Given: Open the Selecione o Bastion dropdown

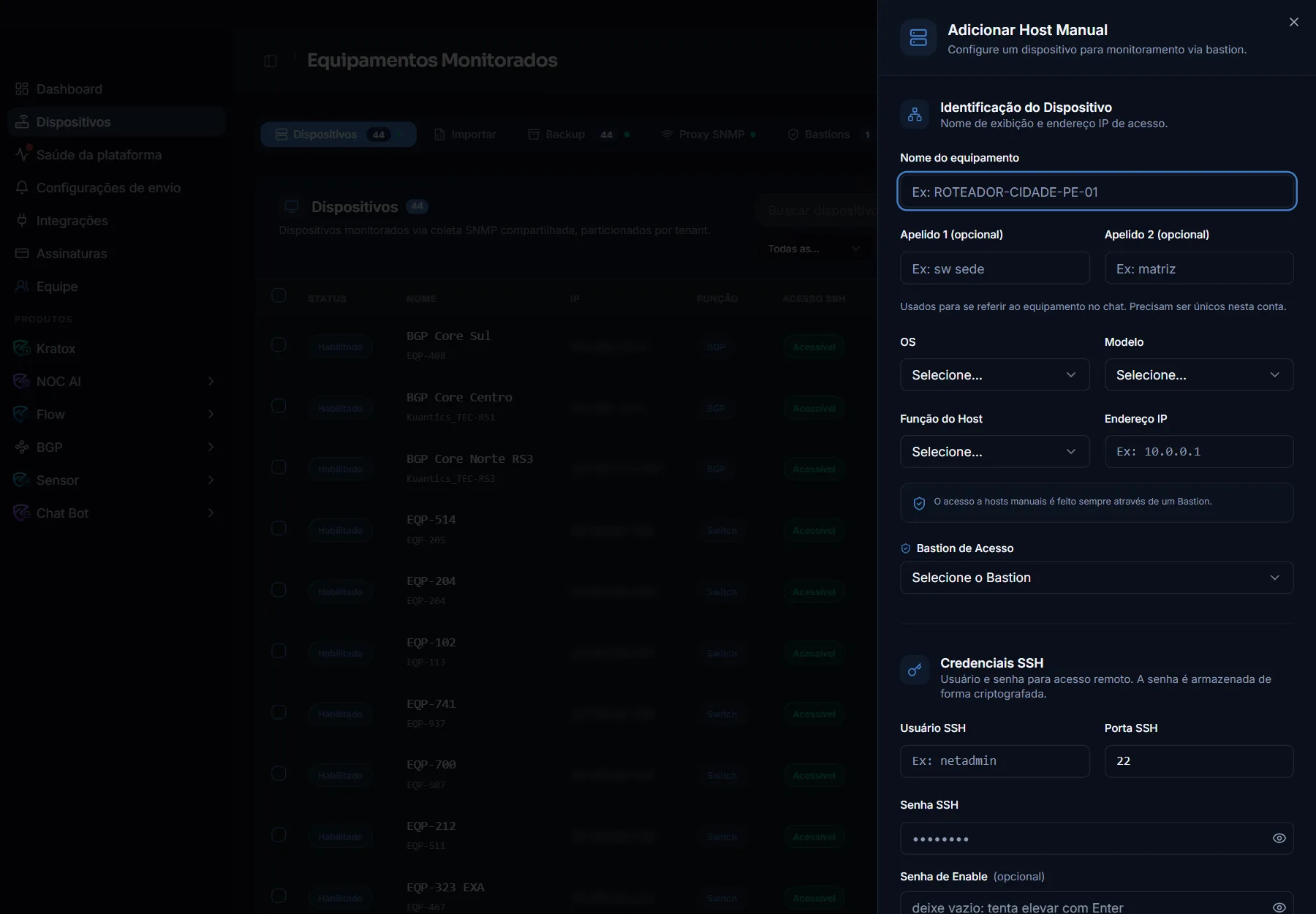Looking at the screenshot, I should coord(1097,578).
